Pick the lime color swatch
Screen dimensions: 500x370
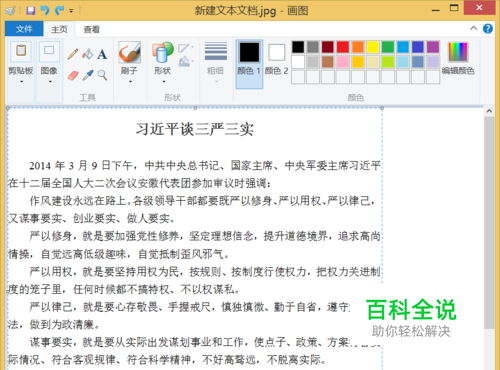[388, 62]
